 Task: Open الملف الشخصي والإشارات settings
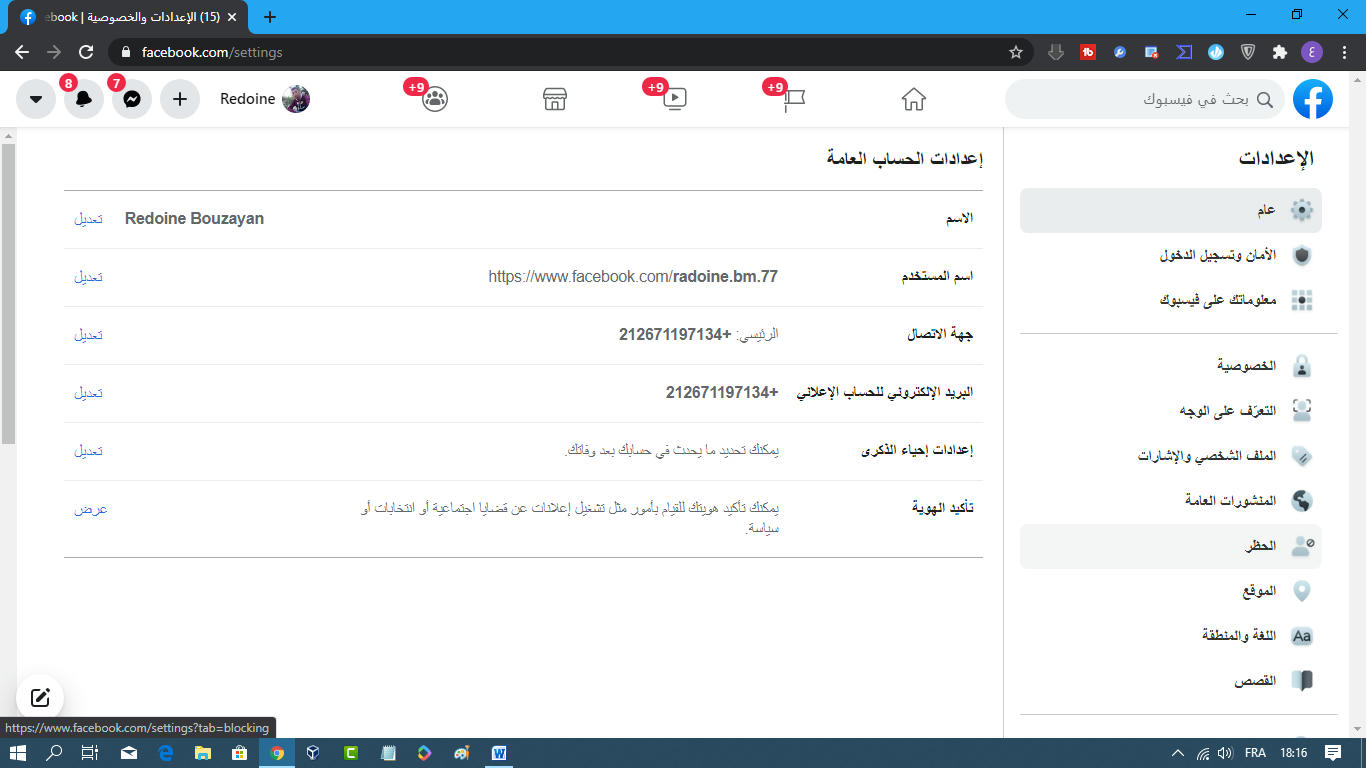click(1171, 456)
